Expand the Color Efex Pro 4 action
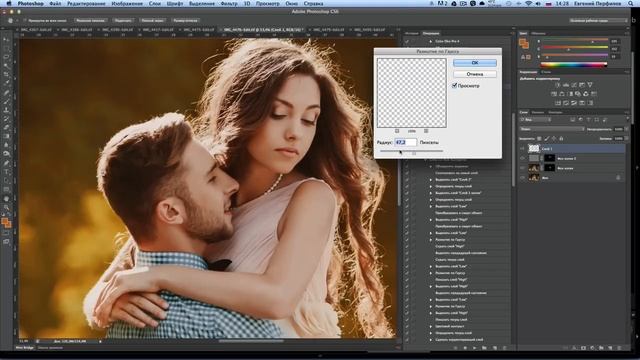Screen dimensions: 640x360 click(x=431, y=41)
